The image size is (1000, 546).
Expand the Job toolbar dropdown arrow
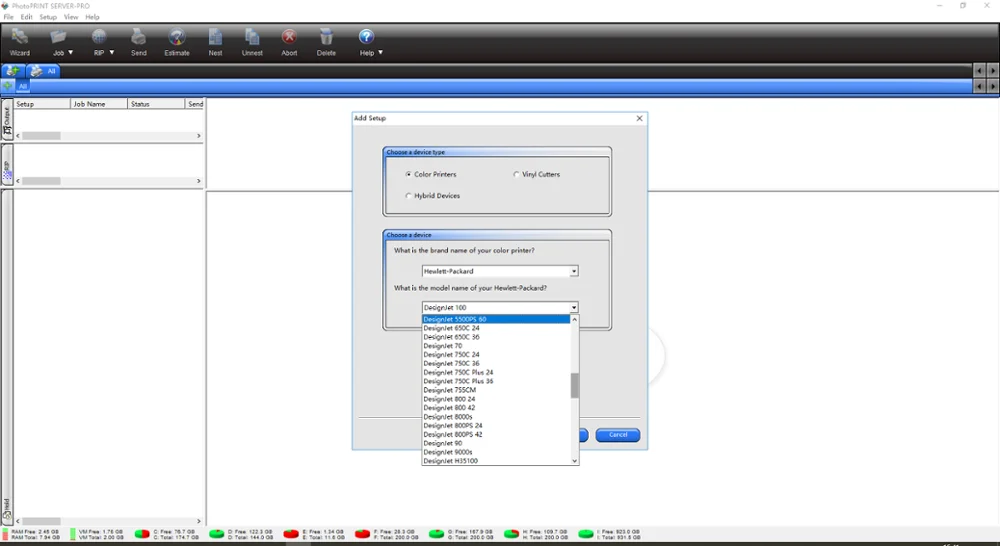[x=71, y=53]
